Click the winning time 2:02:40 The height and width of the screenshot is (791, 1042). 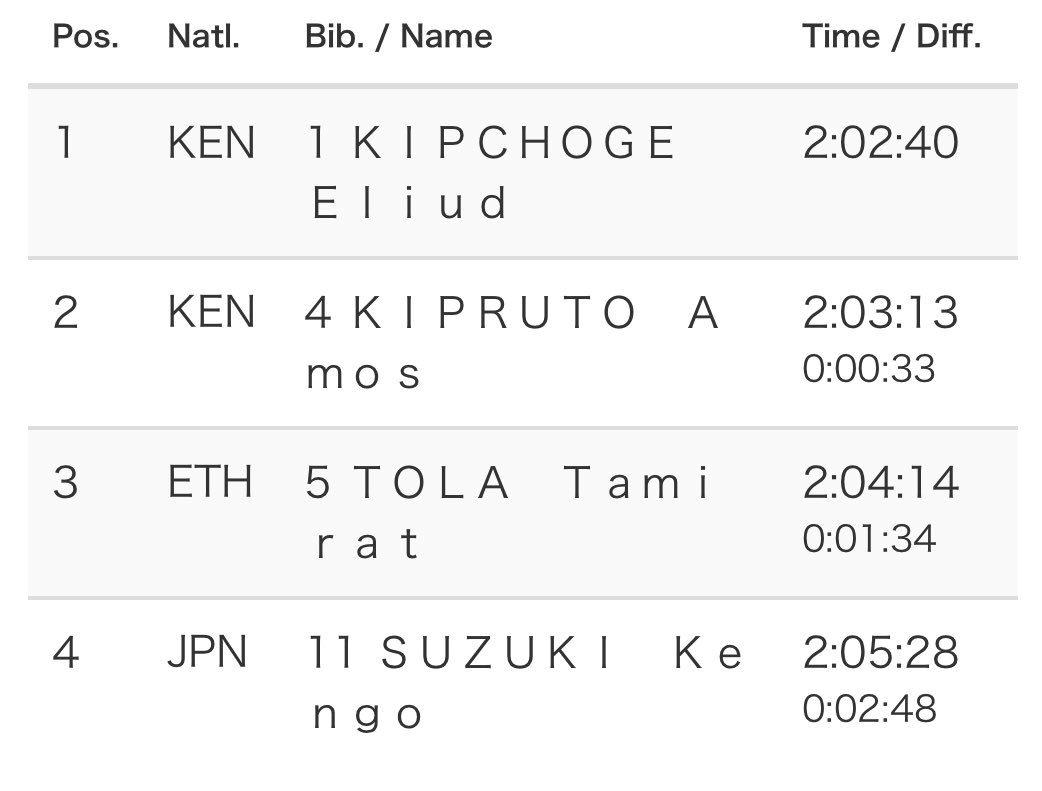880,143
